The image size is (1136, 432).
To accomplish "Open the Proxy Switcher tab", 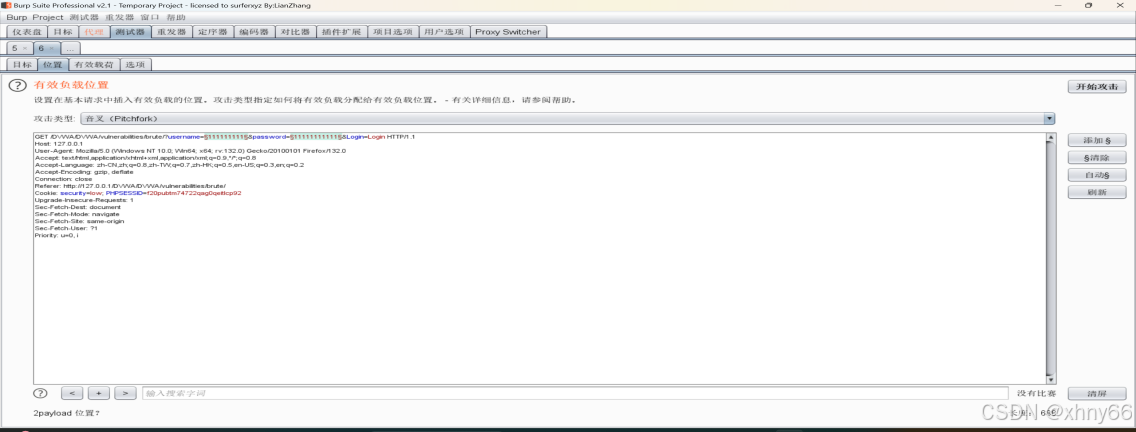I will (509, 32).
